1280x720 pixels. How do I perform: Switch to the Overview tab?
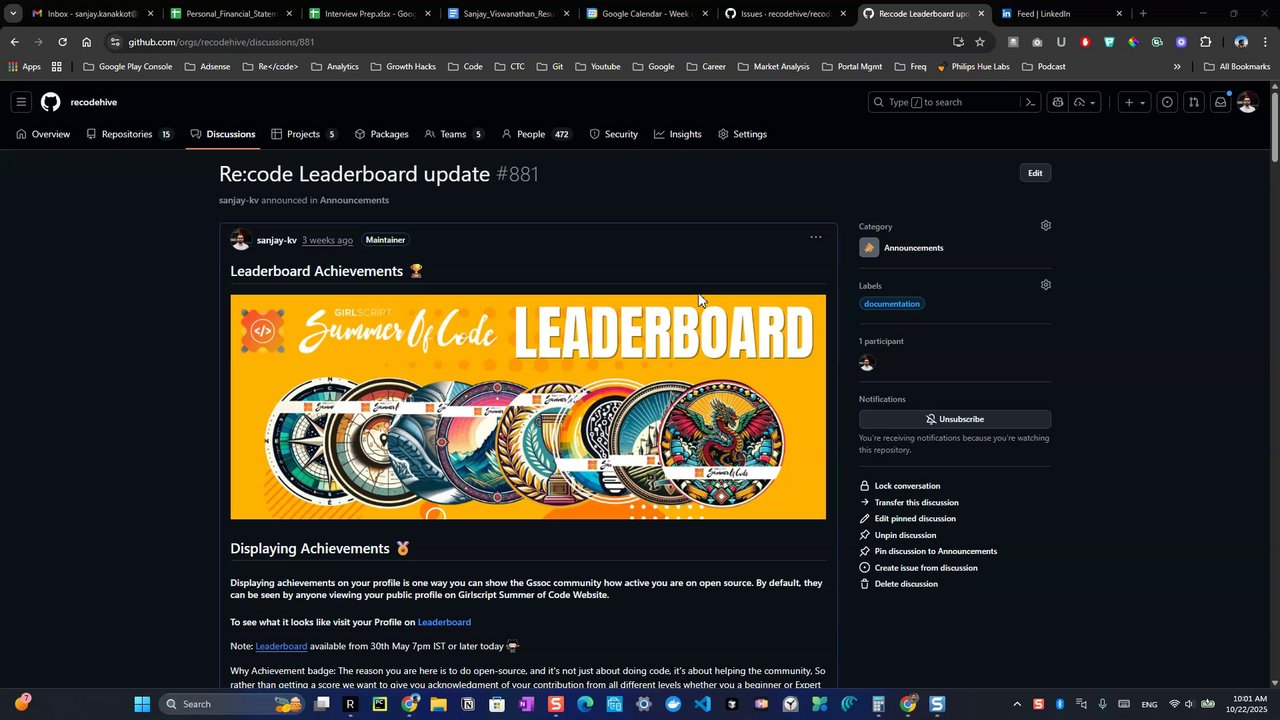tap(43, 134)
